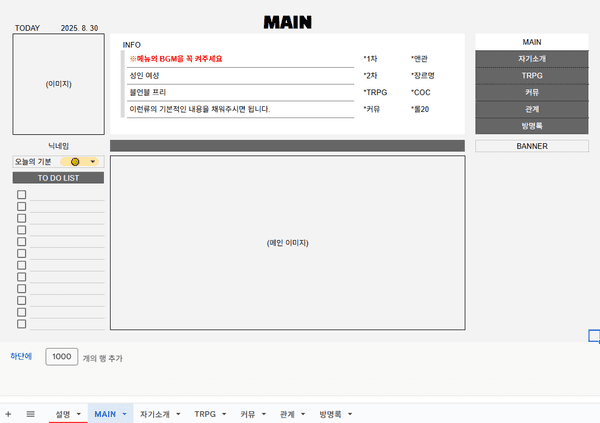This screenshot has width=600, height=423.
Task: Toggle the second TO DO LIST checkbox
Action: [x=21, y=206]
